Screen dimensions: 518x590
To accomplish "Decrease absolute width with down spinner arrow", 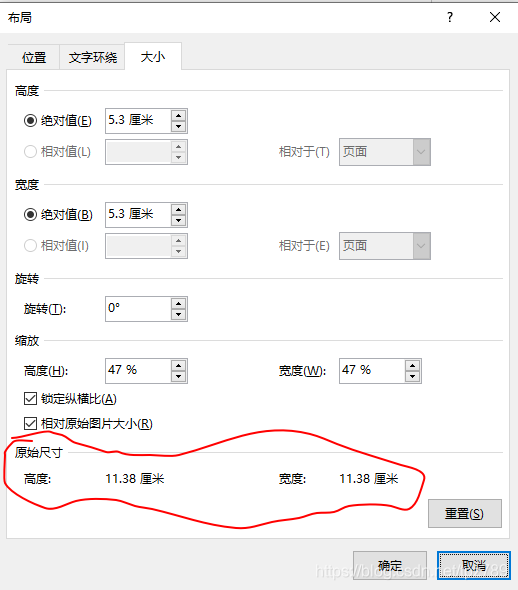I will [179, 220].
